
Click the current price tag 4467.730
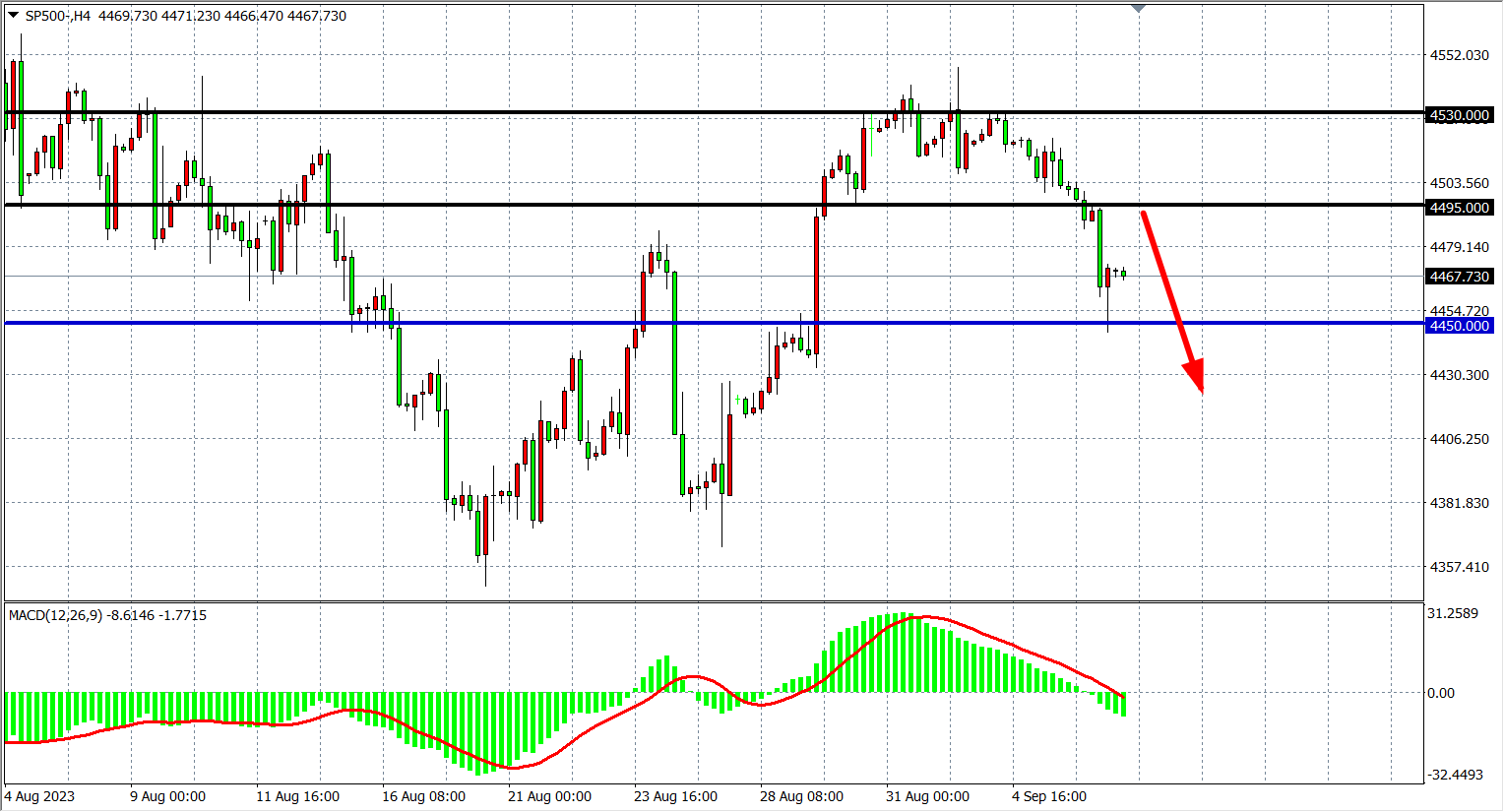click(1459, 277)
